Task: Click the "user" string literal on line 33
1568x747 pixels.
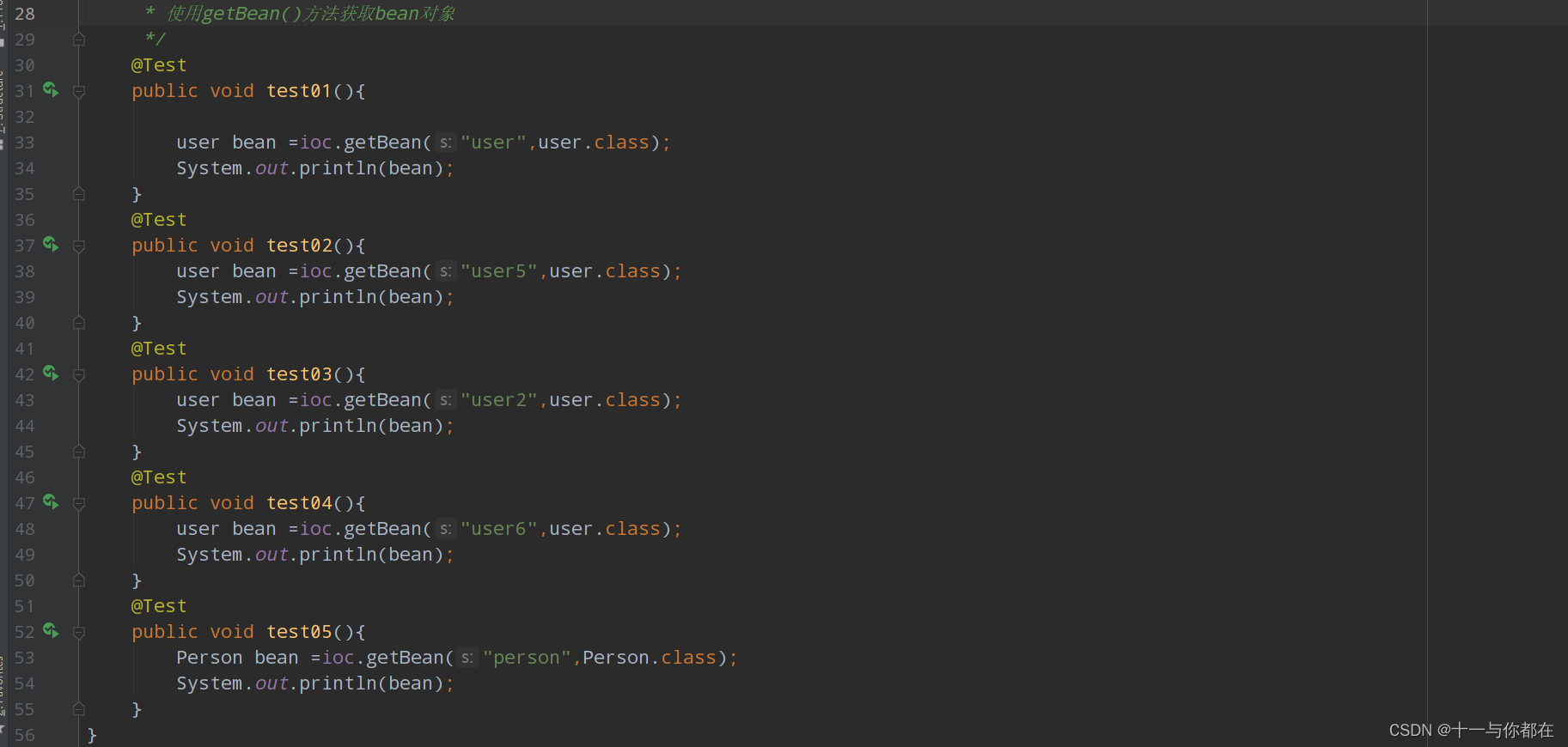Action: (x=493, y=143)
